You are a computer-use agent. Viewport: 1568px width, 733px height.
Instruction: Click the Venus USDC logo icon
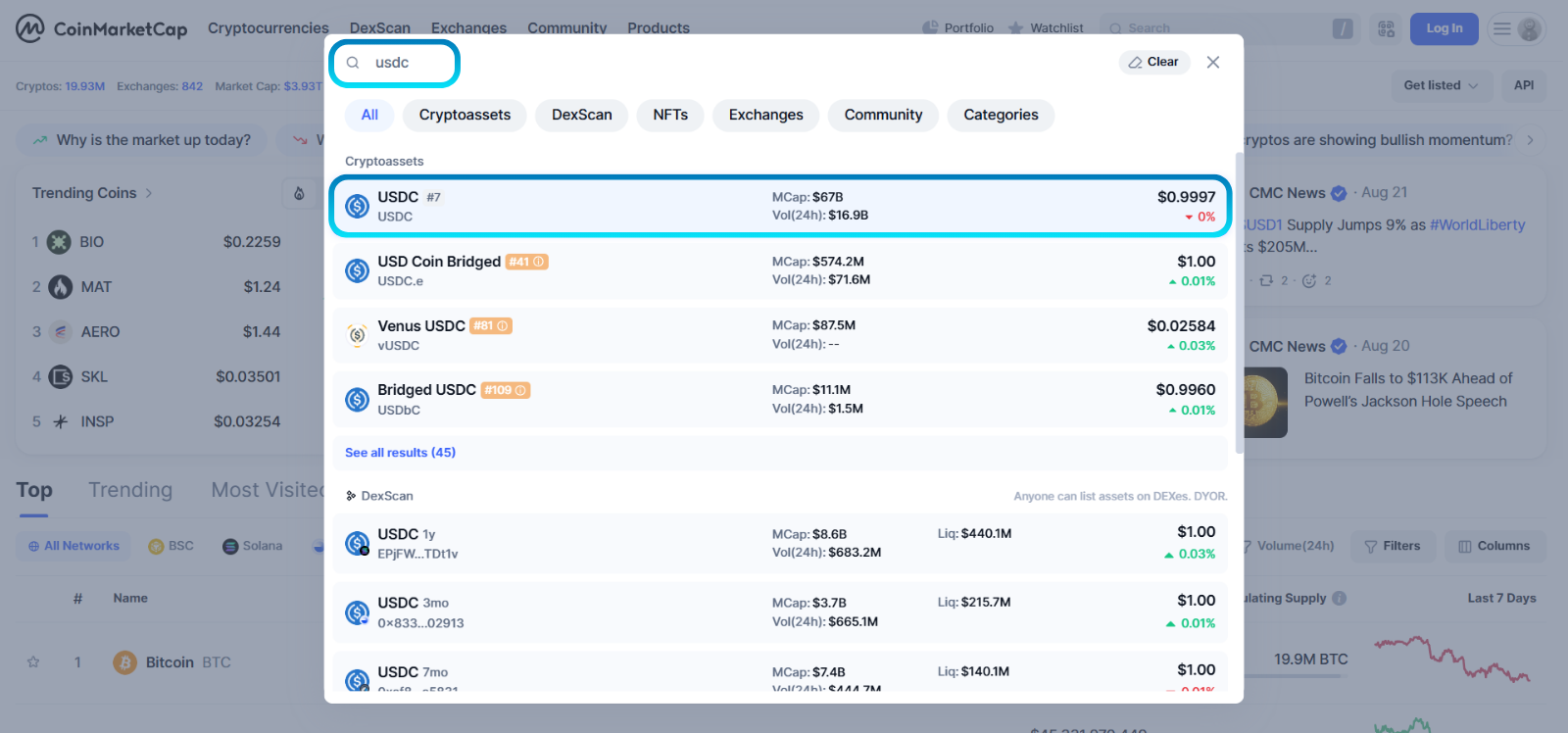point(358,335)
